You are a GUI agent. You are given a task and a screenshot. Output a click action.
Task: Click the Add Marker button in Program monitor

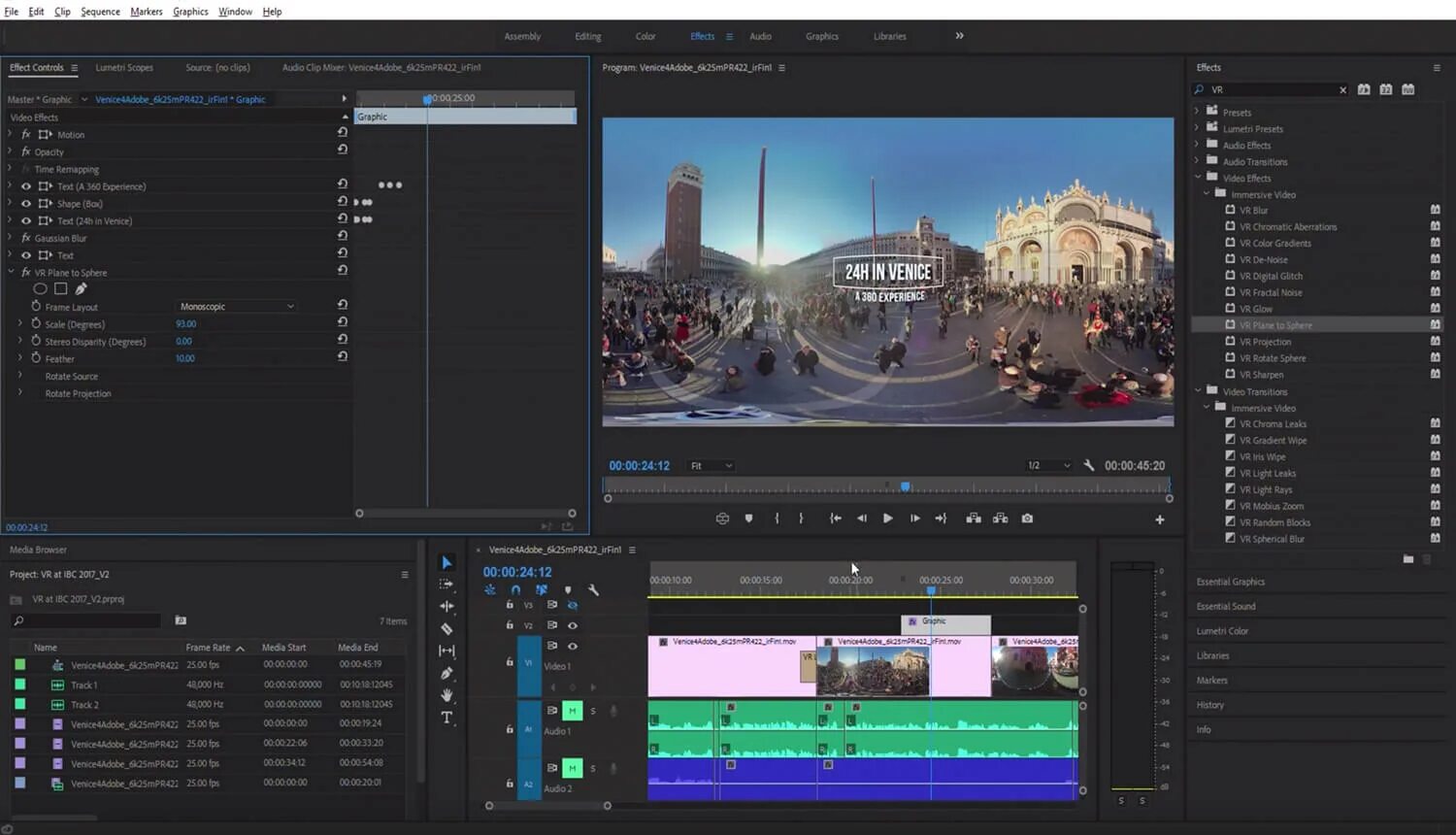tap(748, 518)
